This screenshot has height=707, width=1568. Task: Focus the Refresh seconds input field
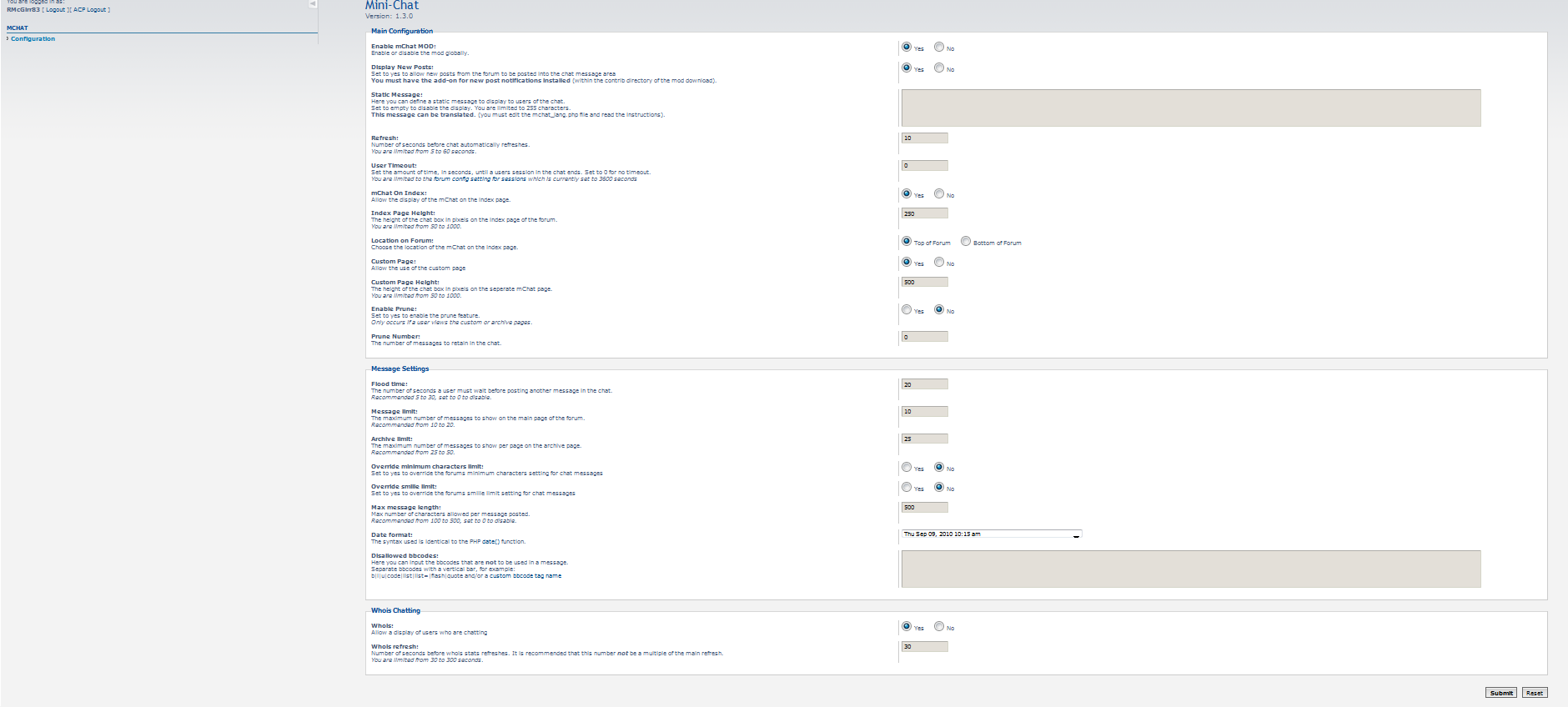(x=924, y=138)
